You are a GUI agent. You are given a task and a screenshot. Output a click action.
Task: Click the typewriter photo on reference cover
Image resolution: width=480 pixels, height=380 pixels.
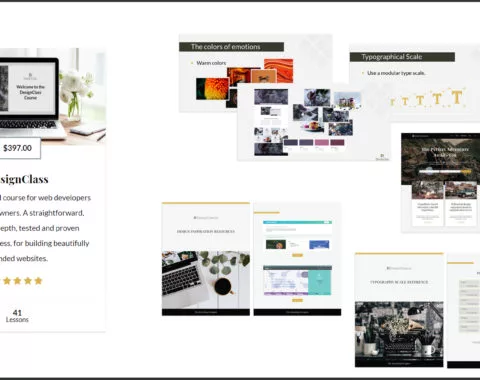point(399,329)
